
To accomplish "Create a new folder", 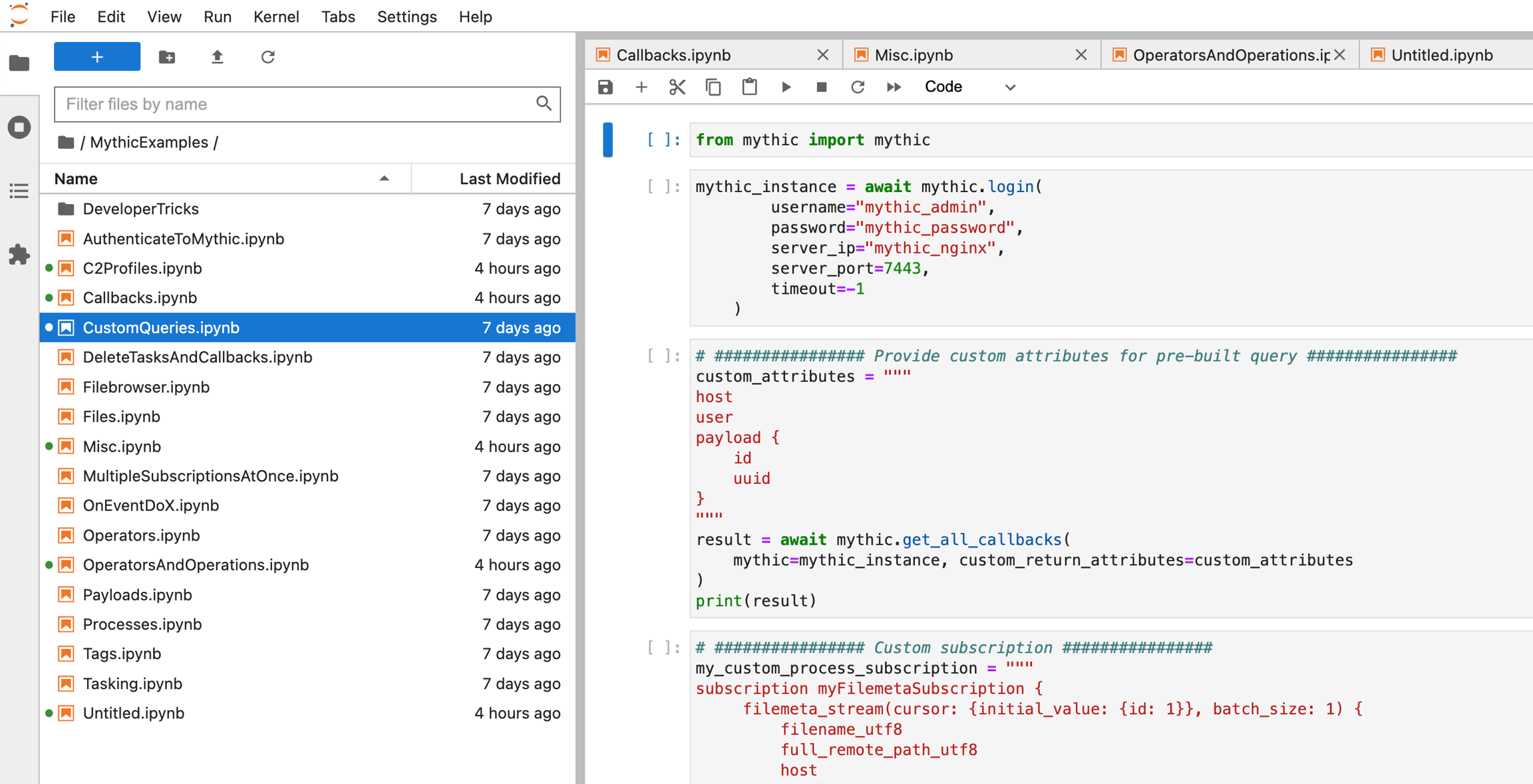I will click(167, 57).
